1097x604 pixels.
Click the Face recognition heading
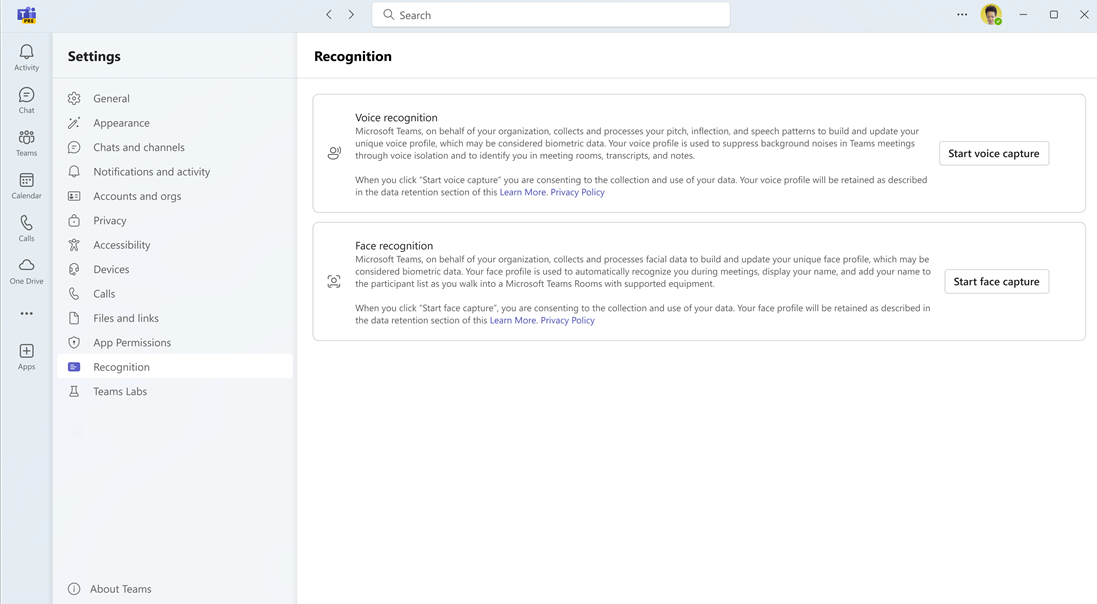[394, 246]
